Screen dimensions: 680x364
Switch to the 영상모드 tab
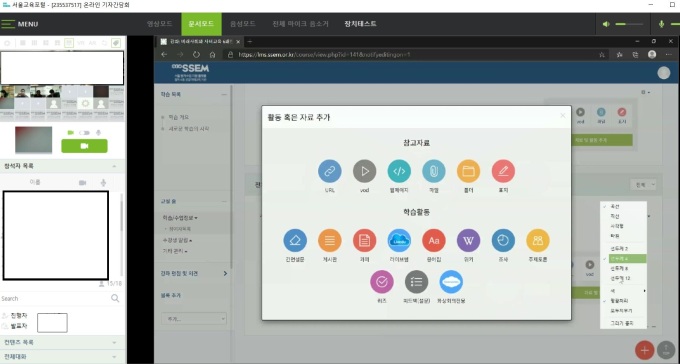[160, 24]
